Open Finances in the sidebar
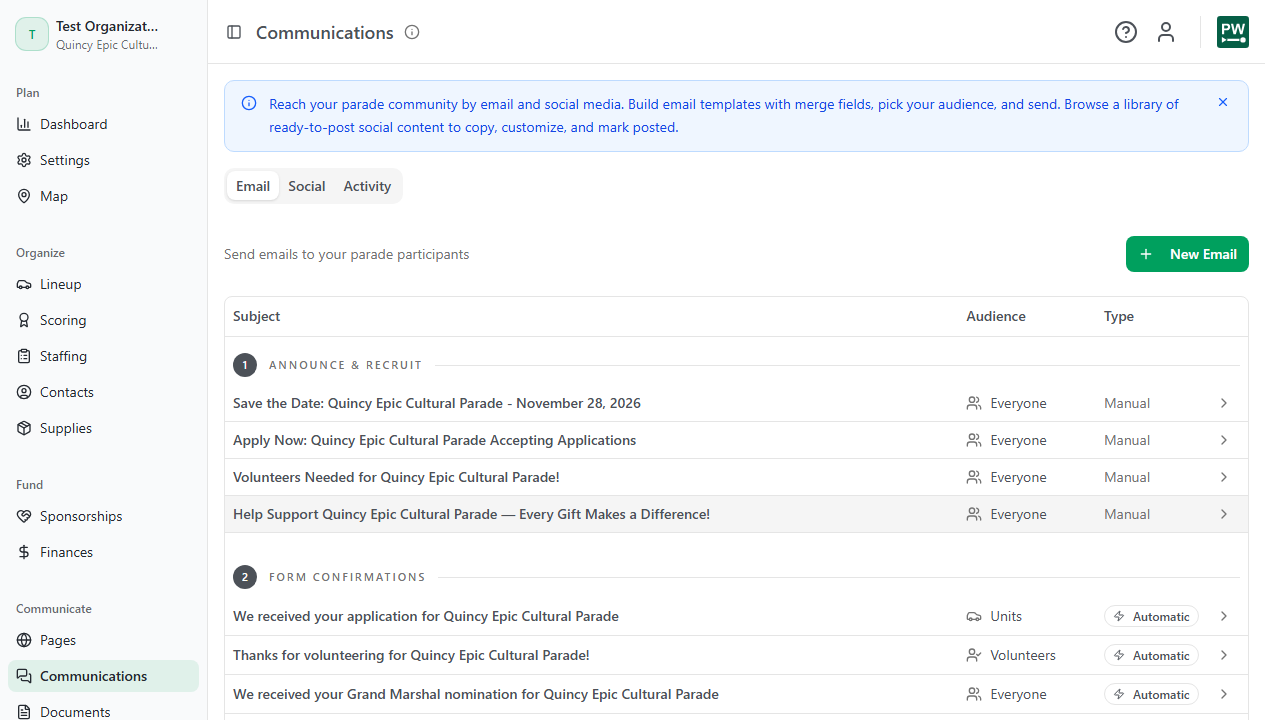Image resolution: width=1280 pixels, height=720 pixels. tap(103, 552)
